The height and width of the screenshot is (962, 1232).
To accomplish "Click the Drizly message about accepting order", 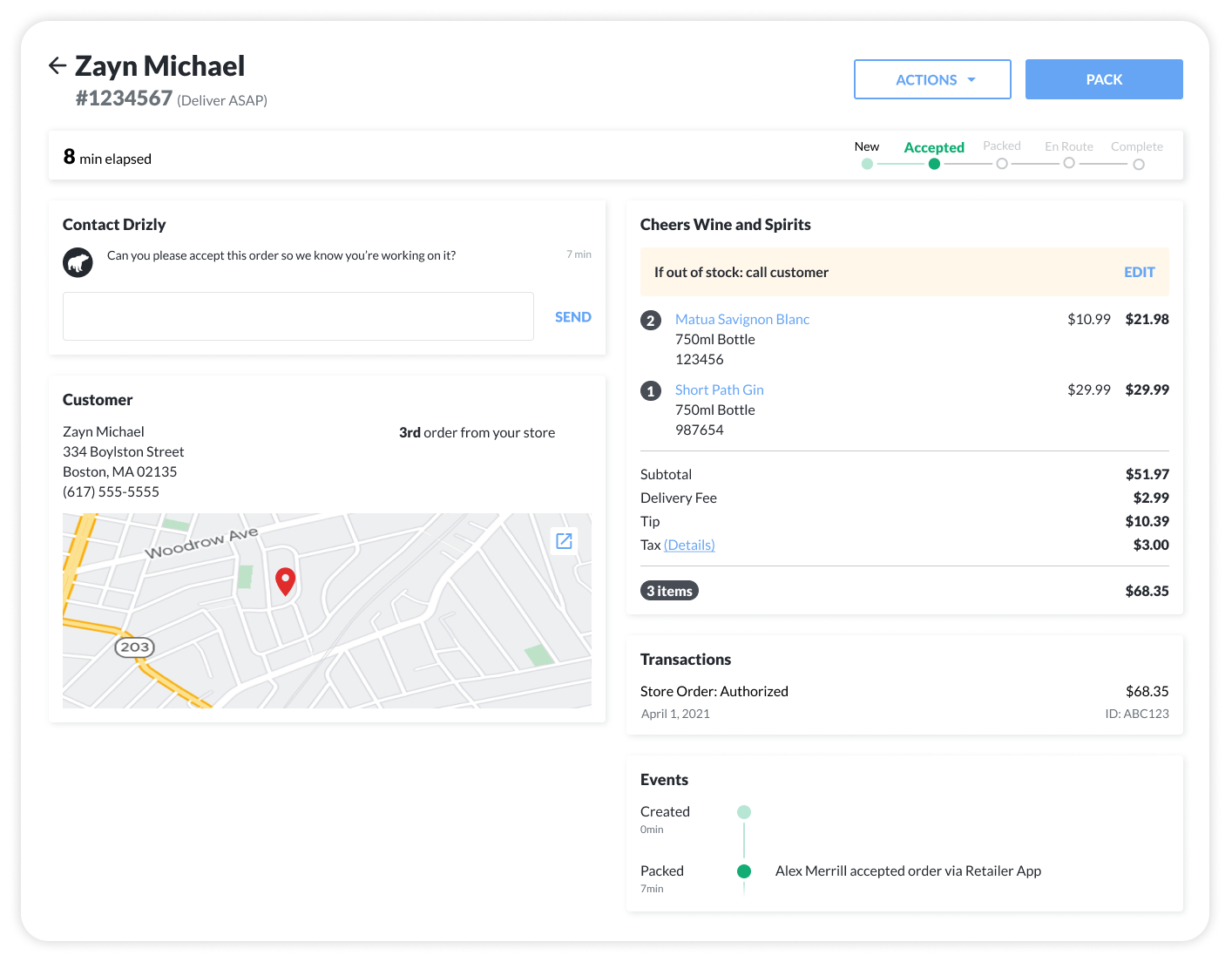I will pos(281,255).
